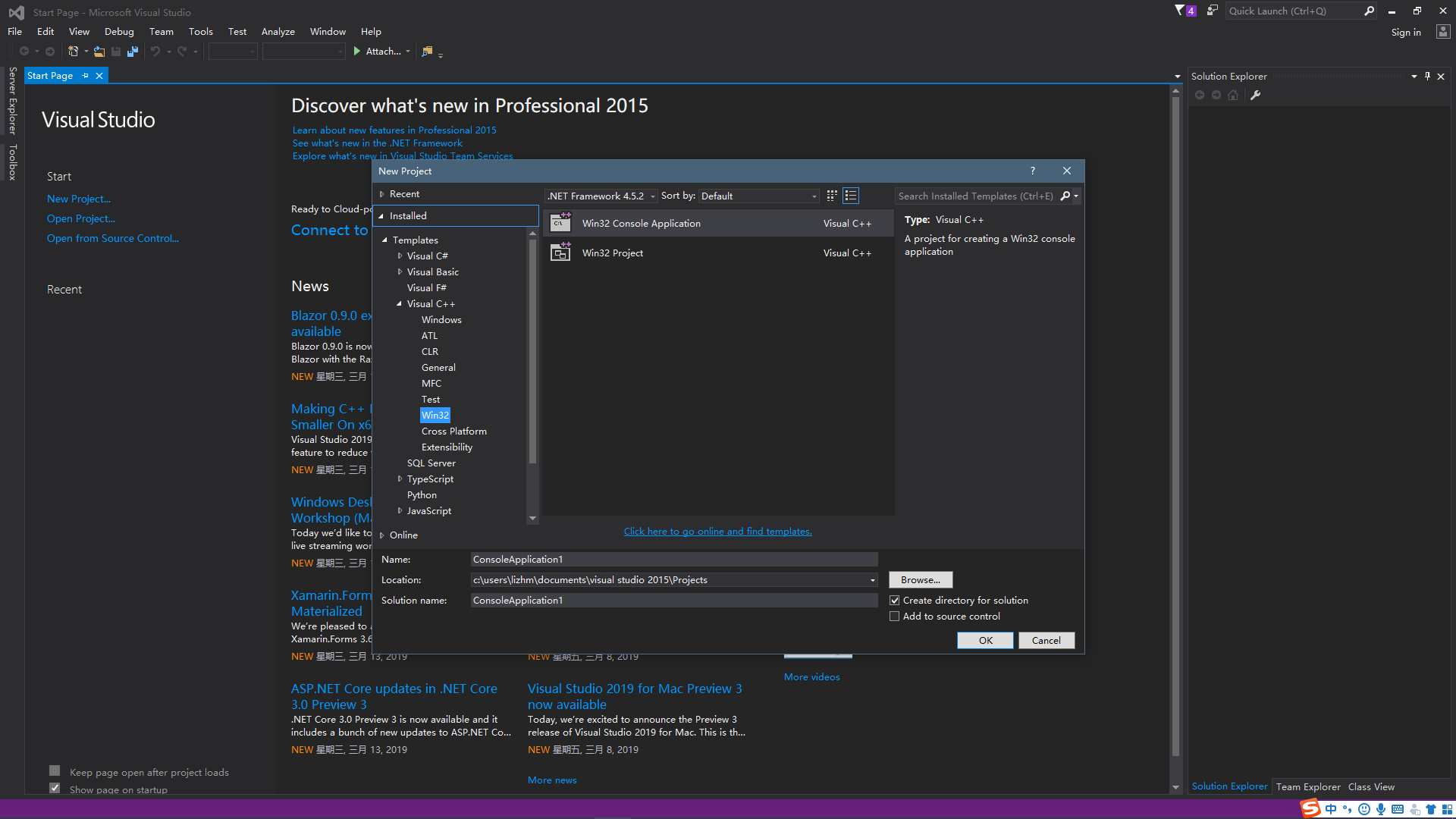Viewport: 1456px width, 819px height.
Task: Toggle Keep page open after project loads
Action: (x=55, y=771)
